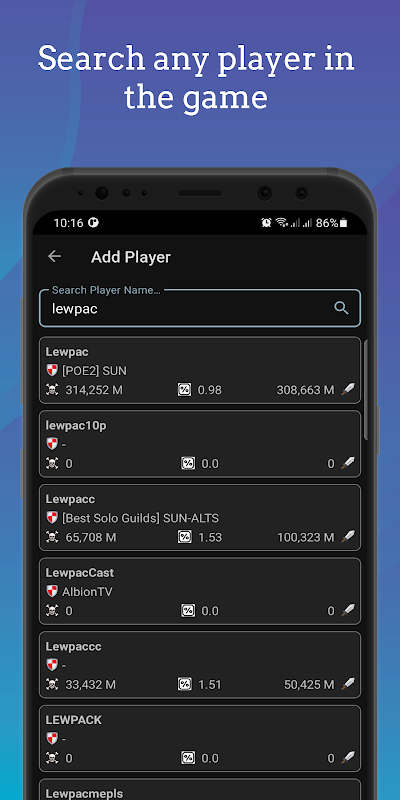Click shield icon beside [POE2] SUN
The height and width of the screenshot is (800, 400).
pyautogui.click(x=52, y=371)
